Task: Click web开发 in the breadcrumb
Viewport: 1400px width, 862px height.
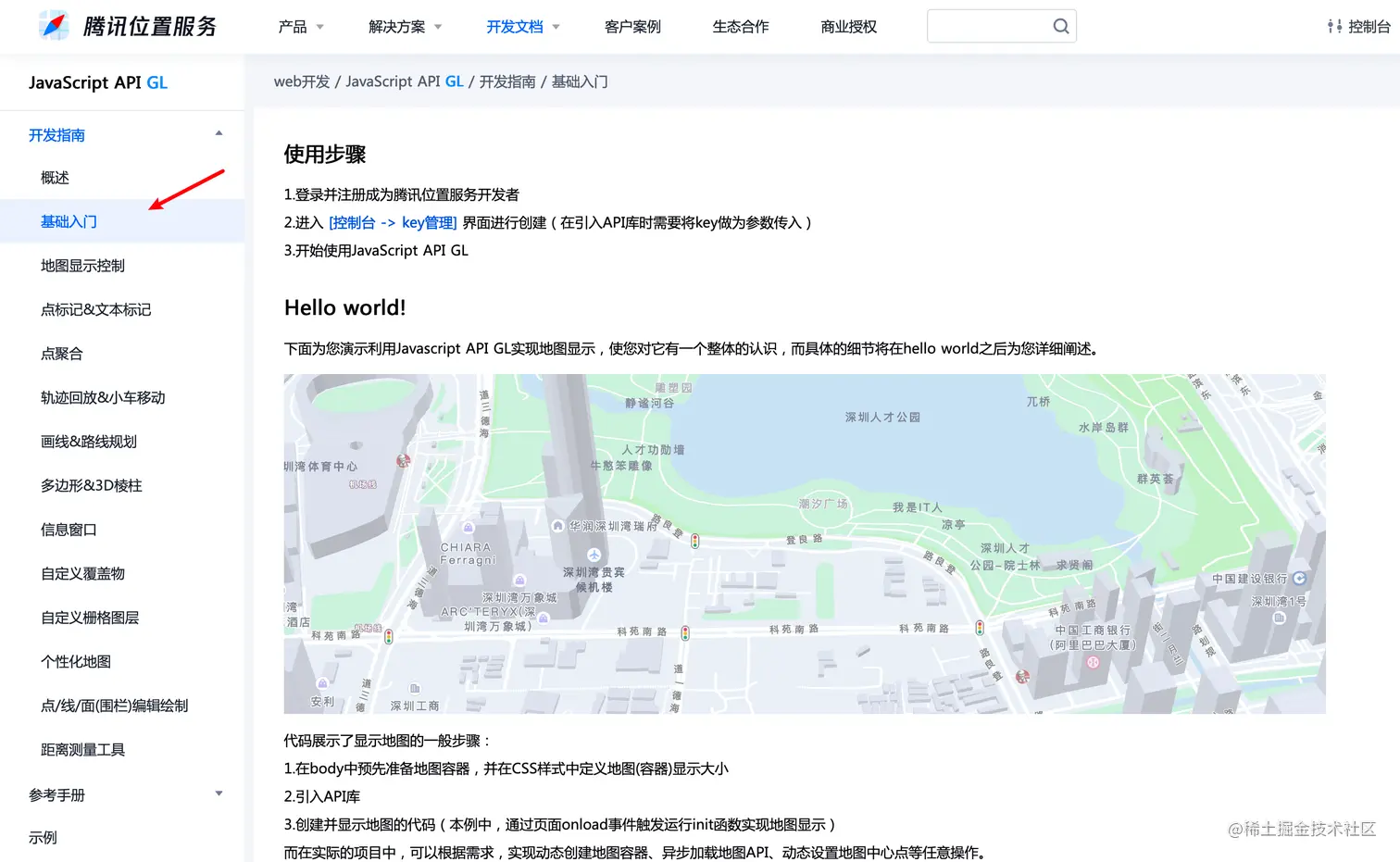Action: click(302, 81)
